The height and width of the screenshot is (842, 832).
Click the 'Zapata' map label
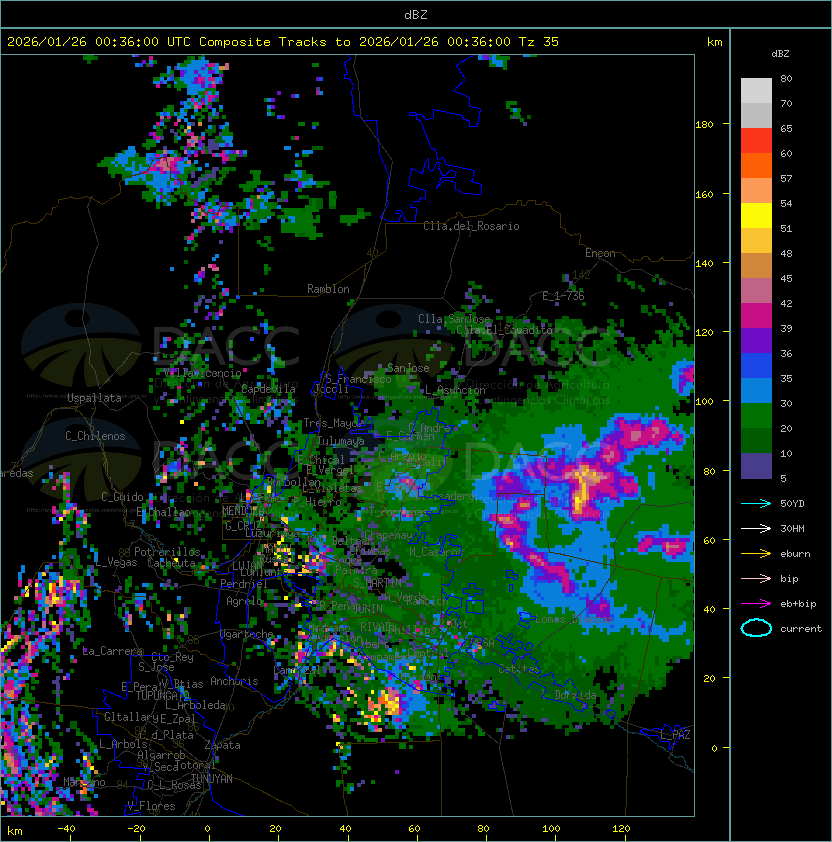click(222, 745)
